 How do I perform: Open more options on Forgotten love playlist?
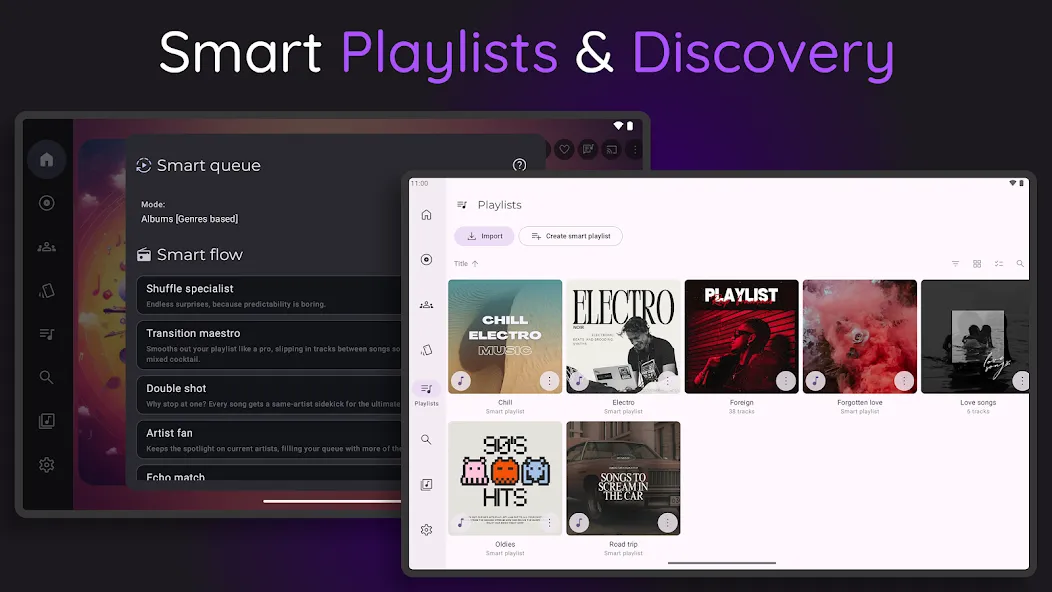pos(904,381)
